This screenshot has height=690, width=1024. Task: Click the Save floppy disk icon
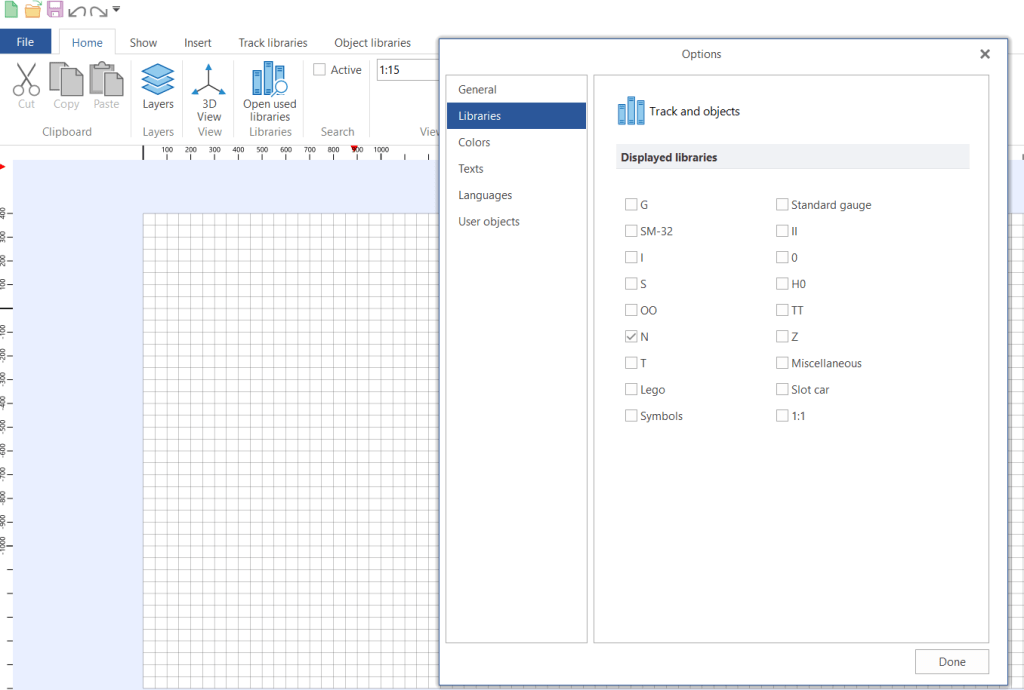pyautogui.click(x=55, y=10)
